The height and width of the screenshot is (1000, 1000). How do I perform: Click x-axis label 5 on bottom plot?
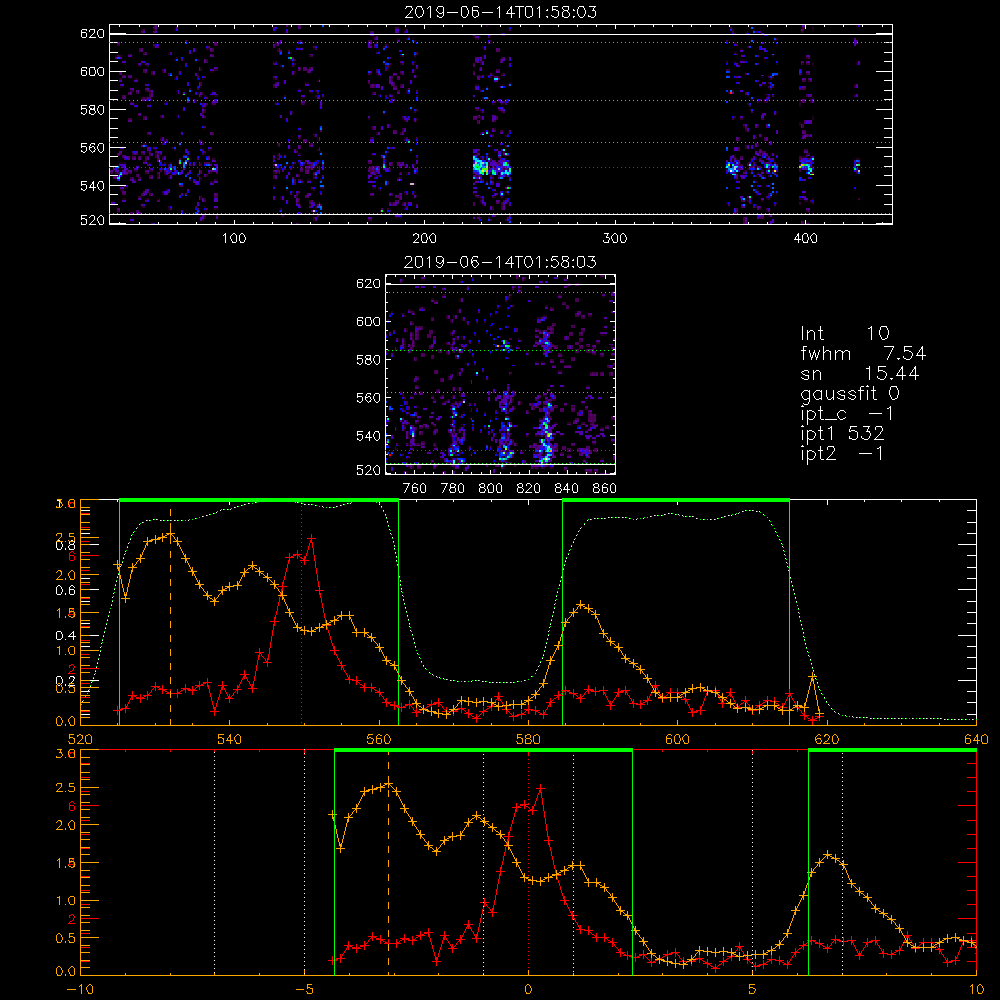(753, 990)
